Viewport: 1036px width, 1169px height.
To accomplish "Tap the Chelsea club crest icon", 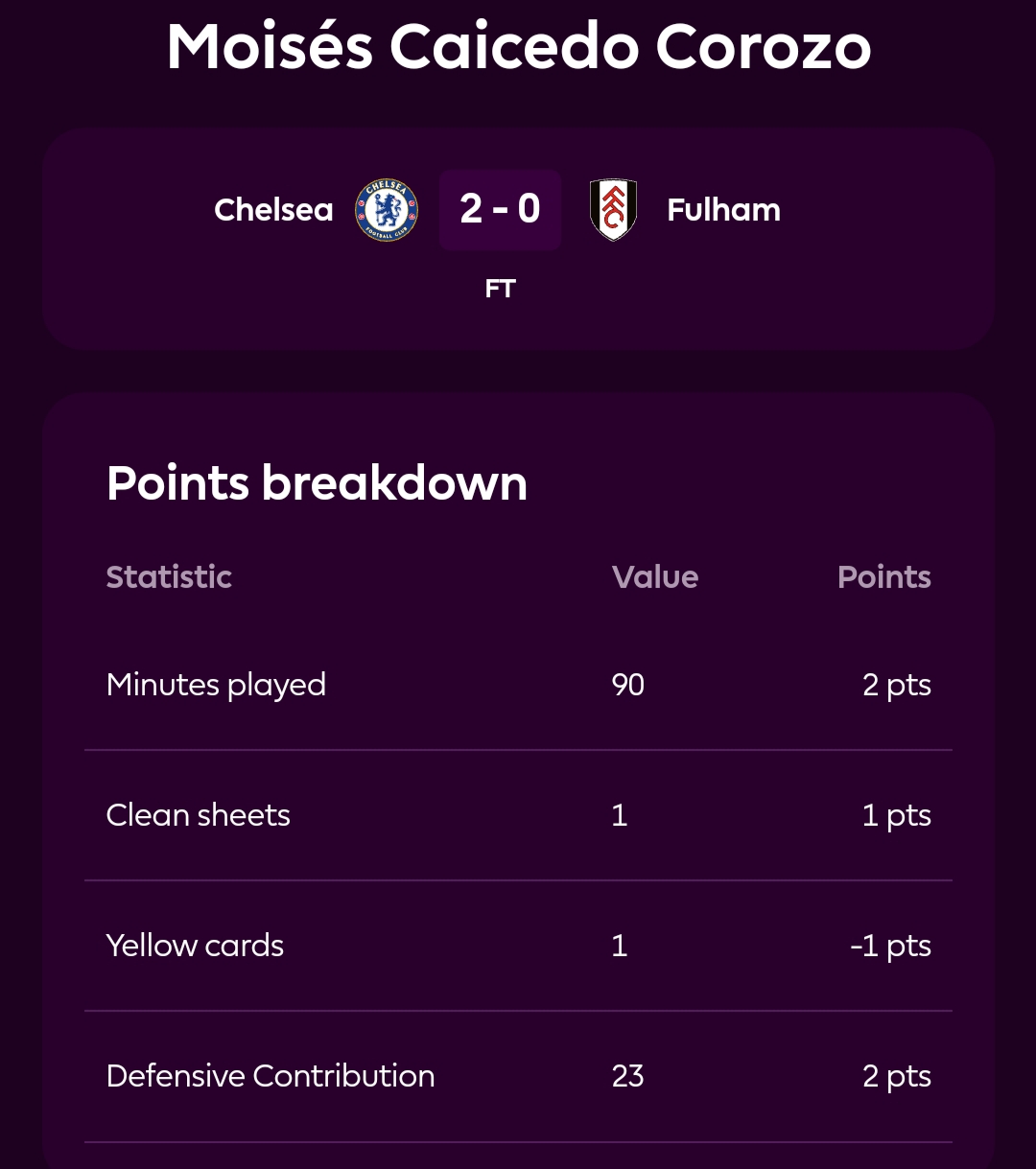I will [x=387, y=210].
